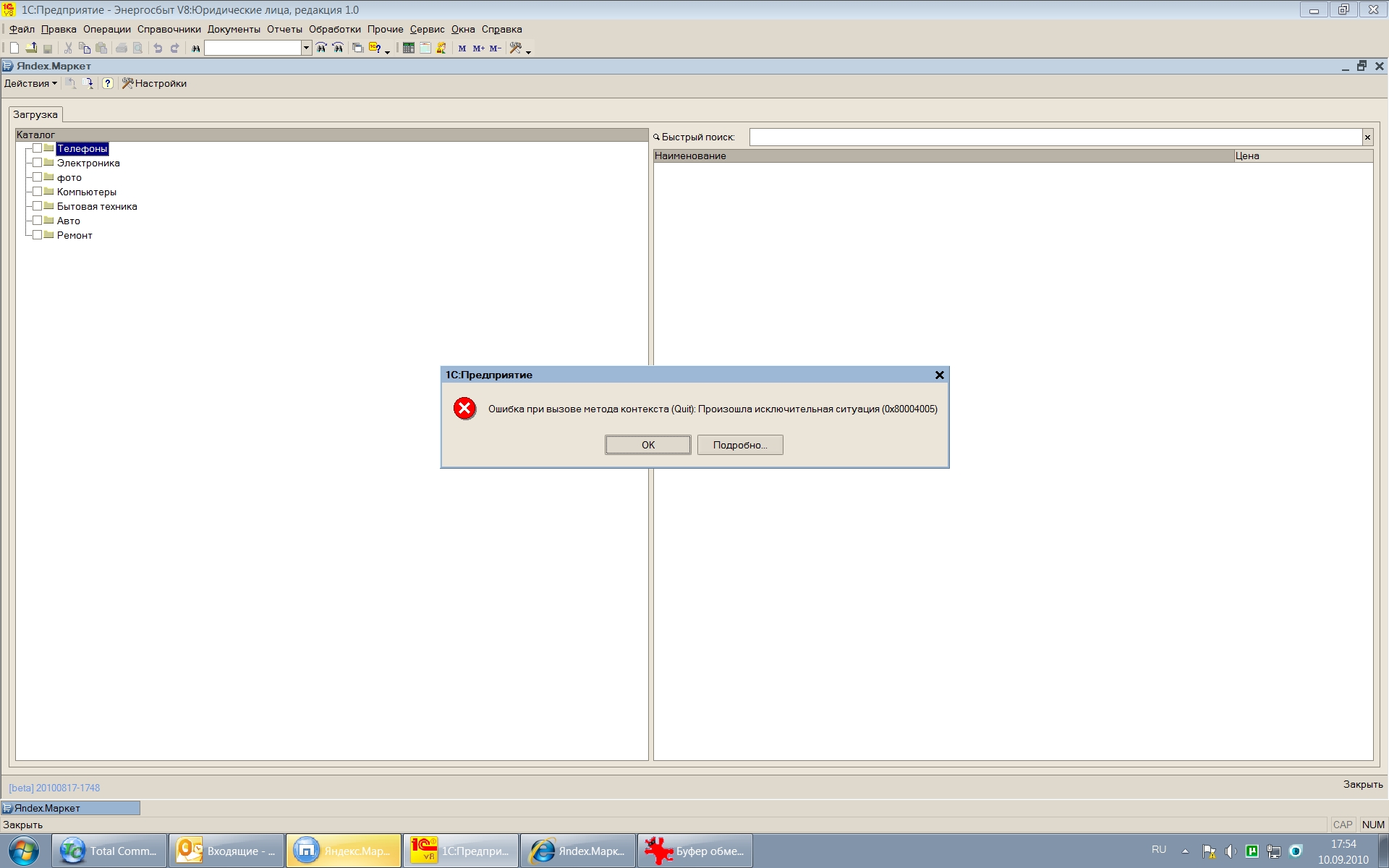Screen dimensions: 1389x868
Task: Open Outlook Входящие in taskbar
Action: (226, 851)
